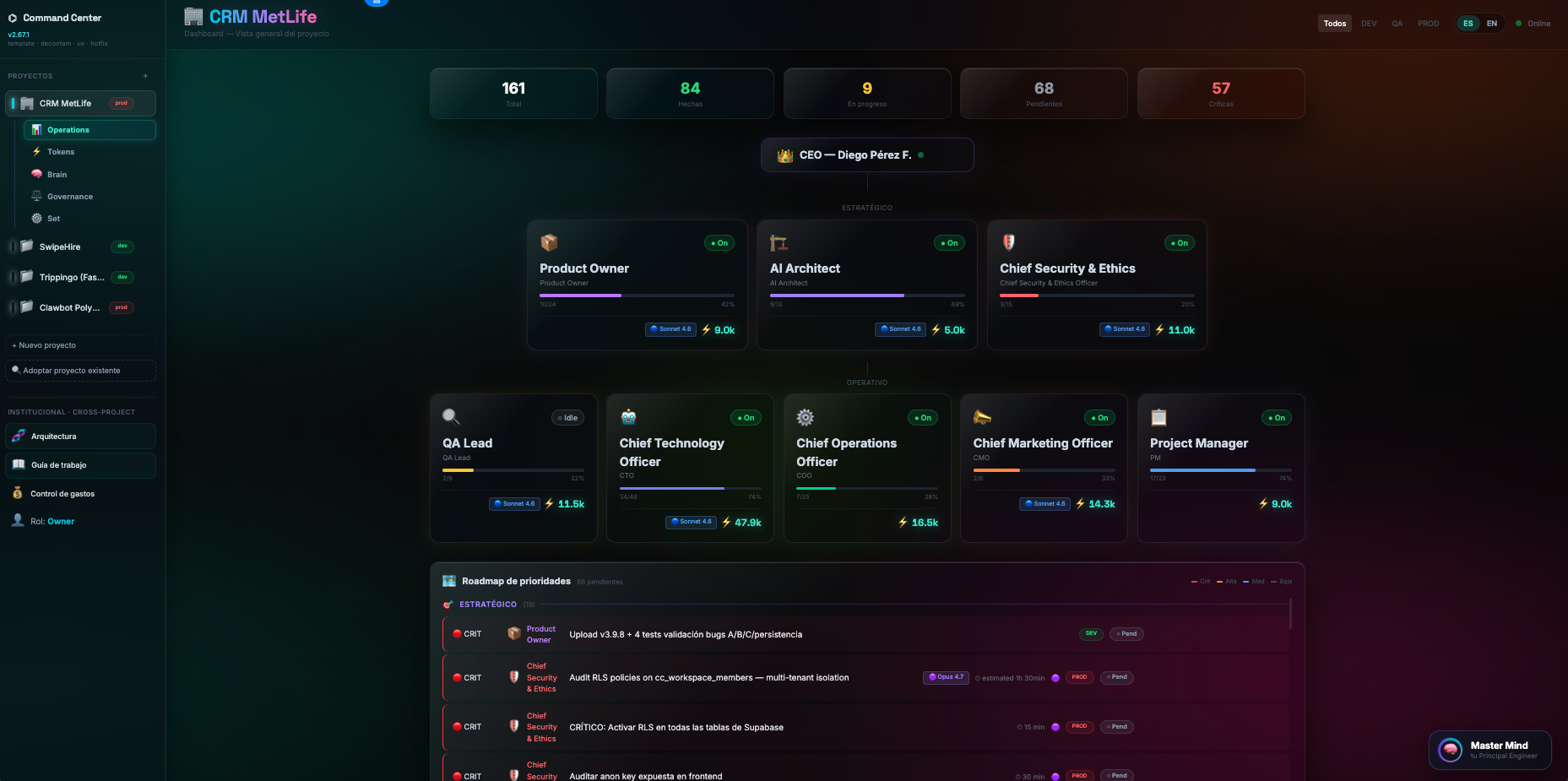Screen dimensions: 1568x781
Task: Click the CEO crown icon
Action: pyautogui.click(x=785, y=155)
